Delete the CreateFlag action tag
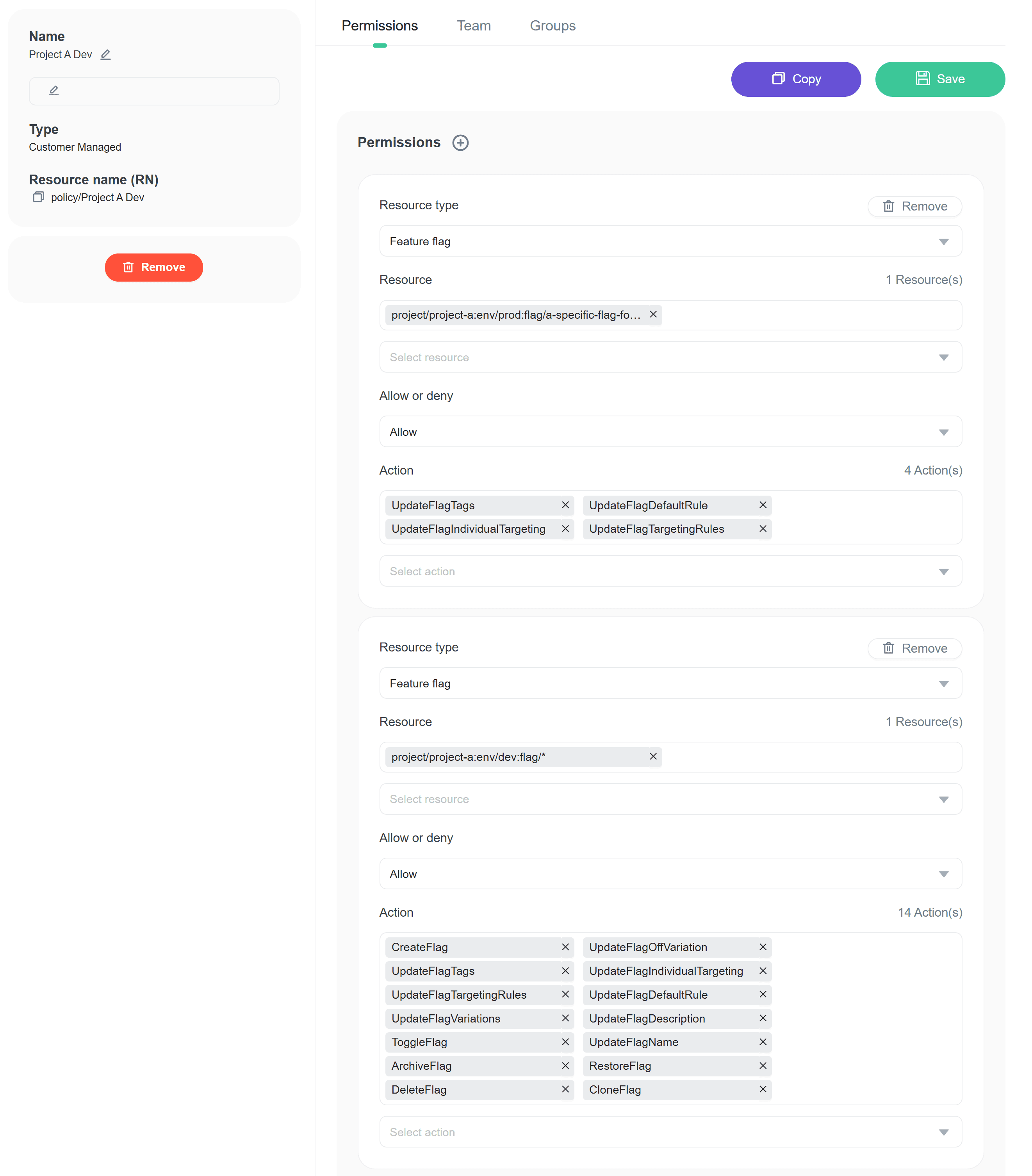 click(565, 947)
